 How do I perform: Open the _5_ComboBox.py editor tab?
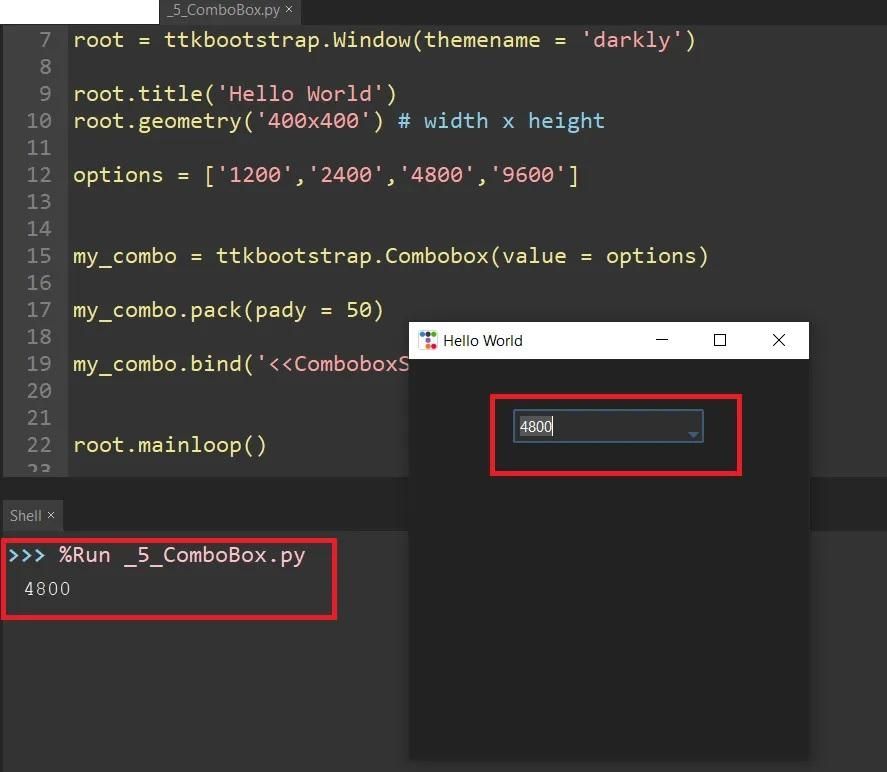tap(223, 10)
